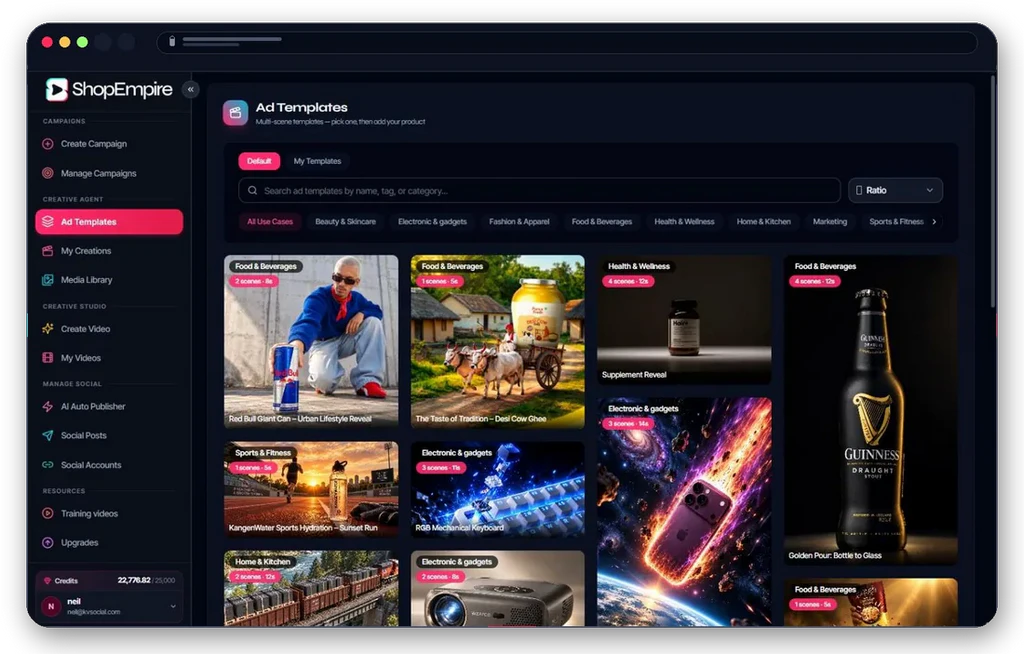Open KangenWater Sports Hydration template
This screenshot has height=654, width=1024.
(x=311, y=489)
